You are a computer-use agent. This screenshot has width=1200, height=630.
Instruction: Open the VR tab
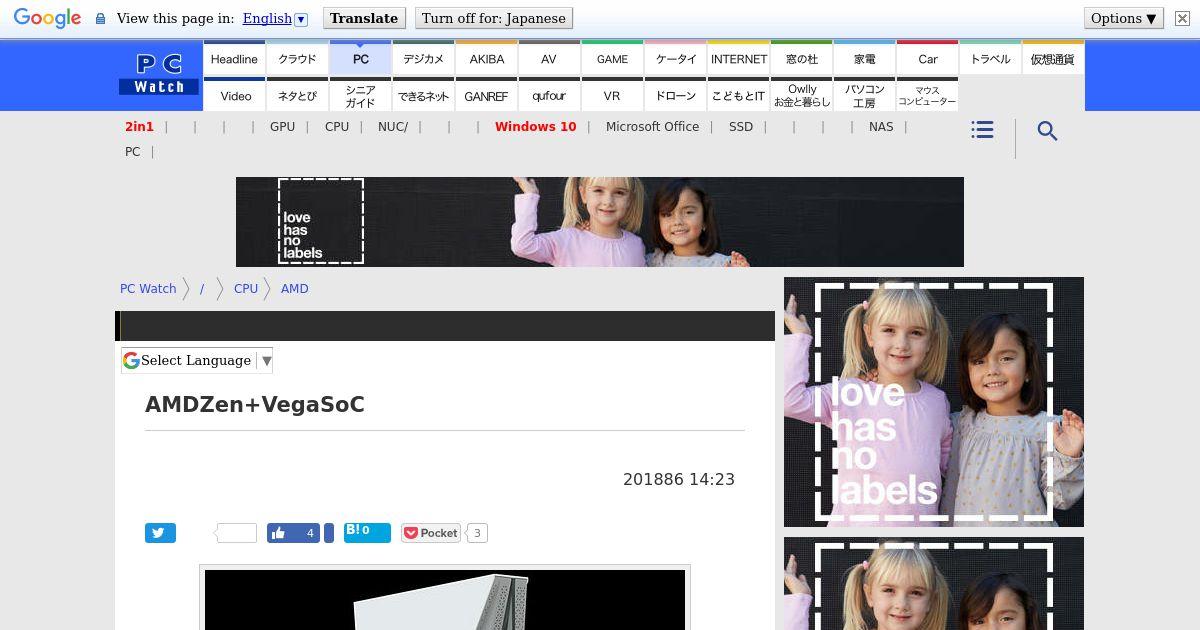(x=612, y=96)
